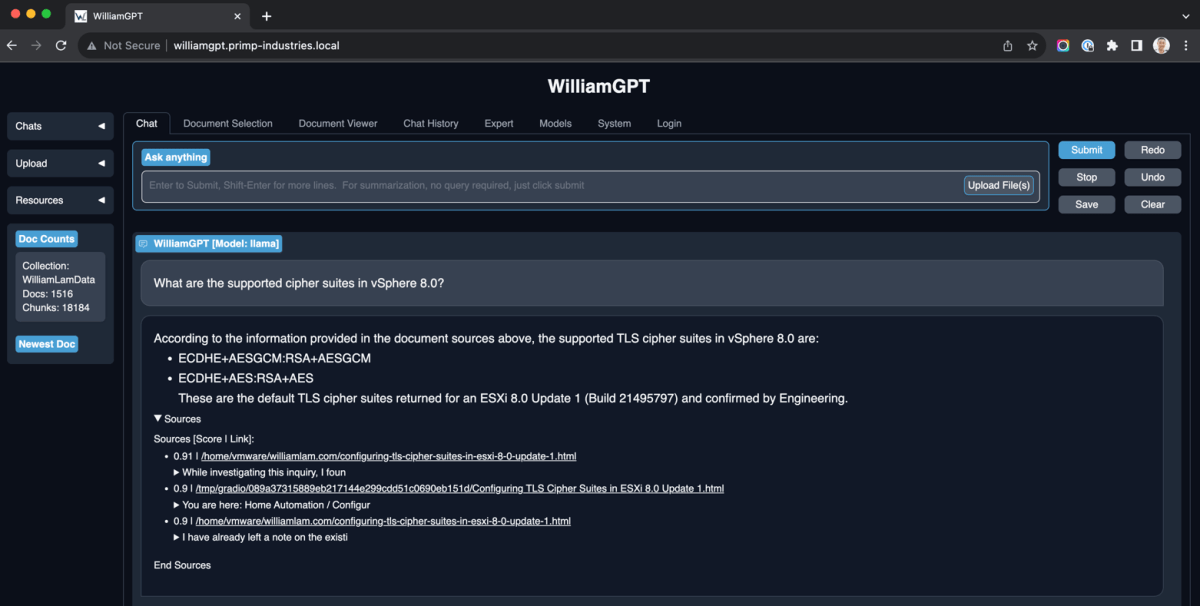Click the 'Docs: 1516' text
The height and width of the screenshot is (606, 1200).
pos(48,294)
